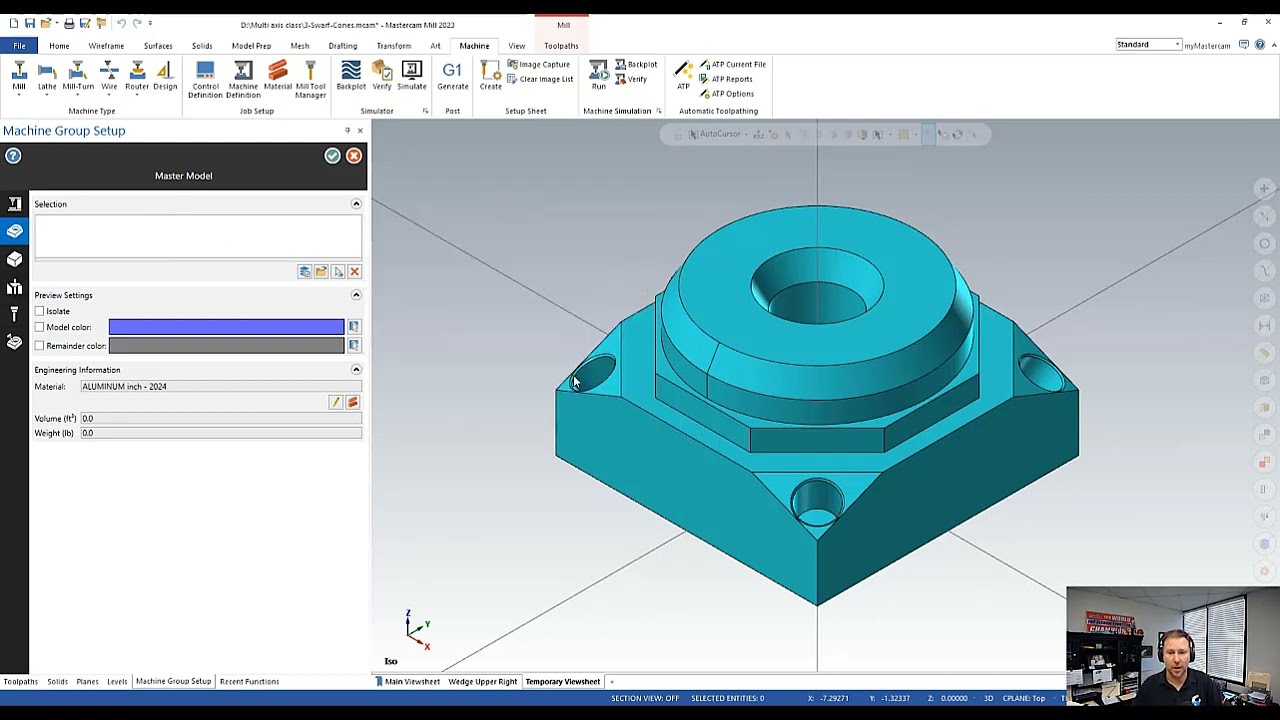The width and height of the screenshot is (1280, 720).
Task: Click Machine Simulation Backplot
Action: [x=636, y=64]
